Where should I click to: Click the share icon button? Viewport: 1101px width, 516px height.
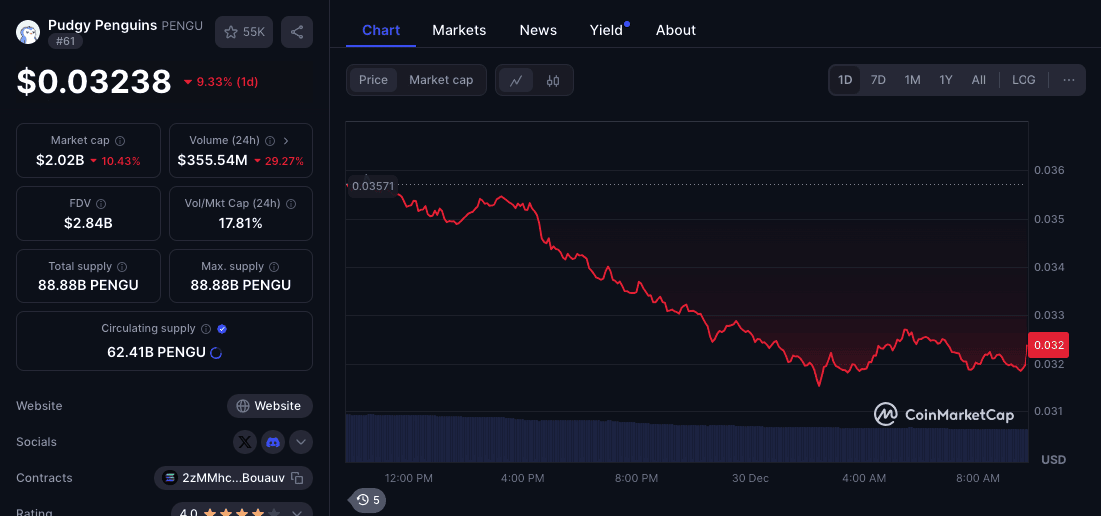pyautogui.click(x=297, y=32)
